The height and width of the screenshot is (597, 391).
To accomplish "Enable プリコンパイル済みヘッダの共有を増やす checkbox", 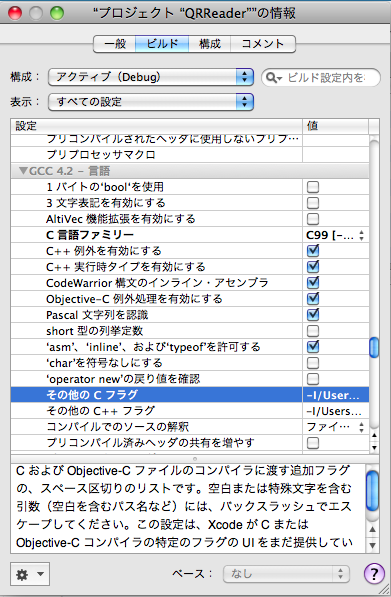I will click(313, 443).
